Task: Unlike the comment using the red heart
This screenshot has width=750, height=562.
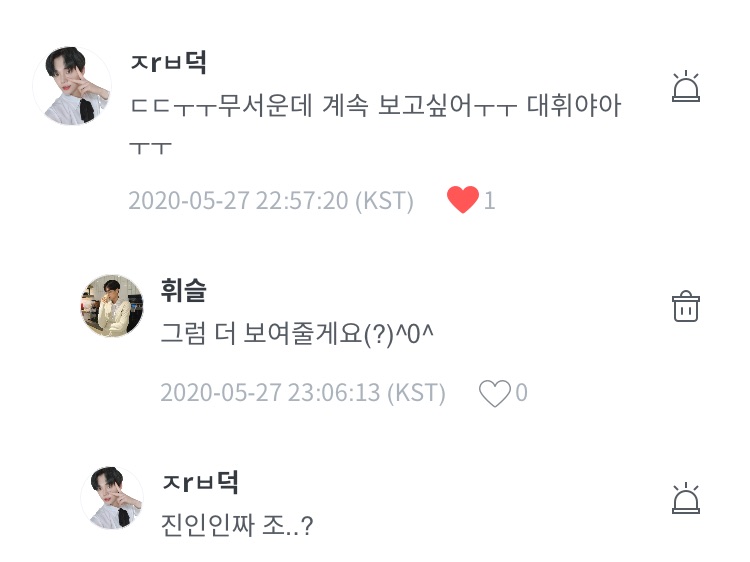Action: tap(462, 200)
